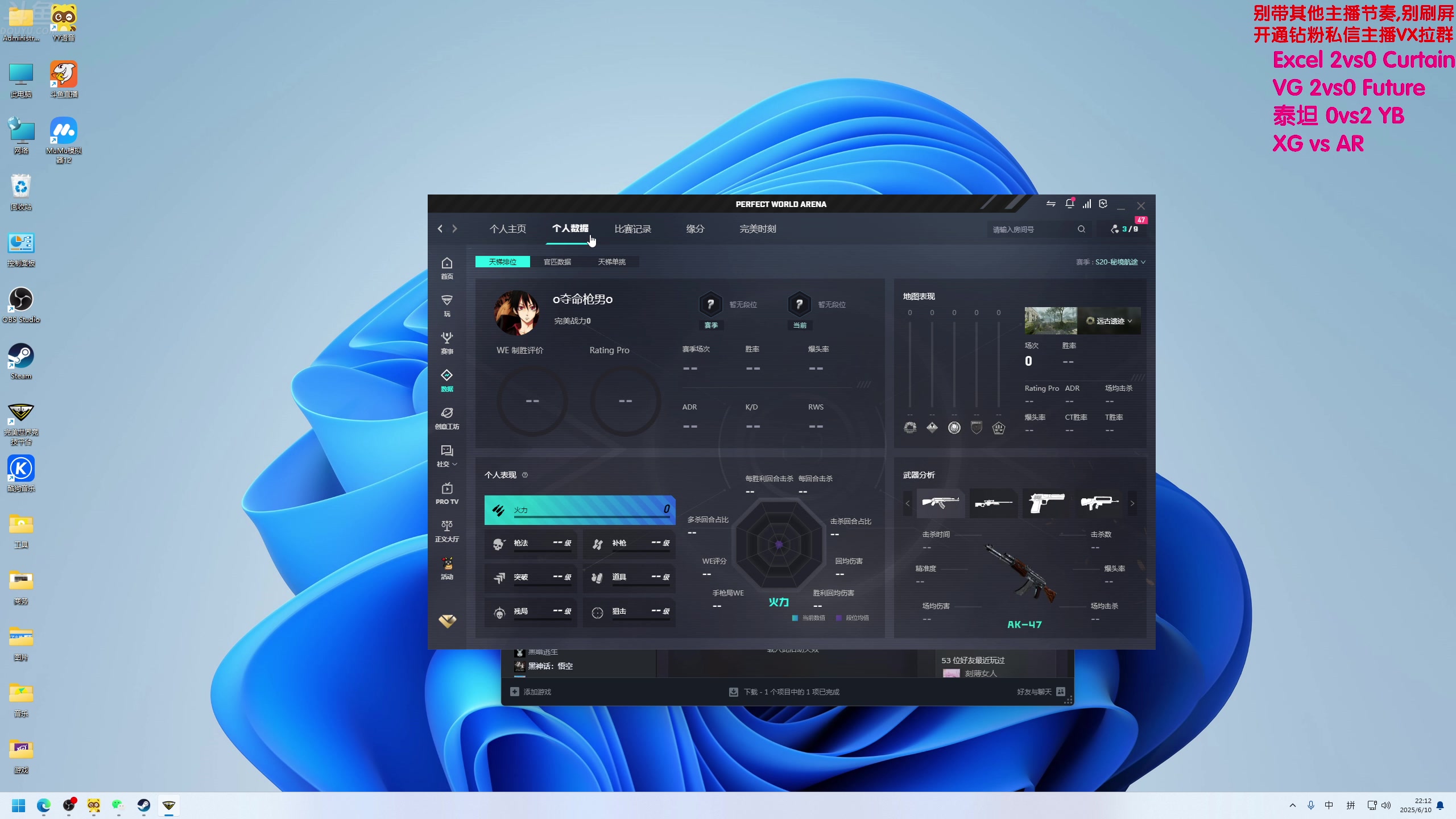
Task: Click the network signal bars icon
Action: 1087,204
